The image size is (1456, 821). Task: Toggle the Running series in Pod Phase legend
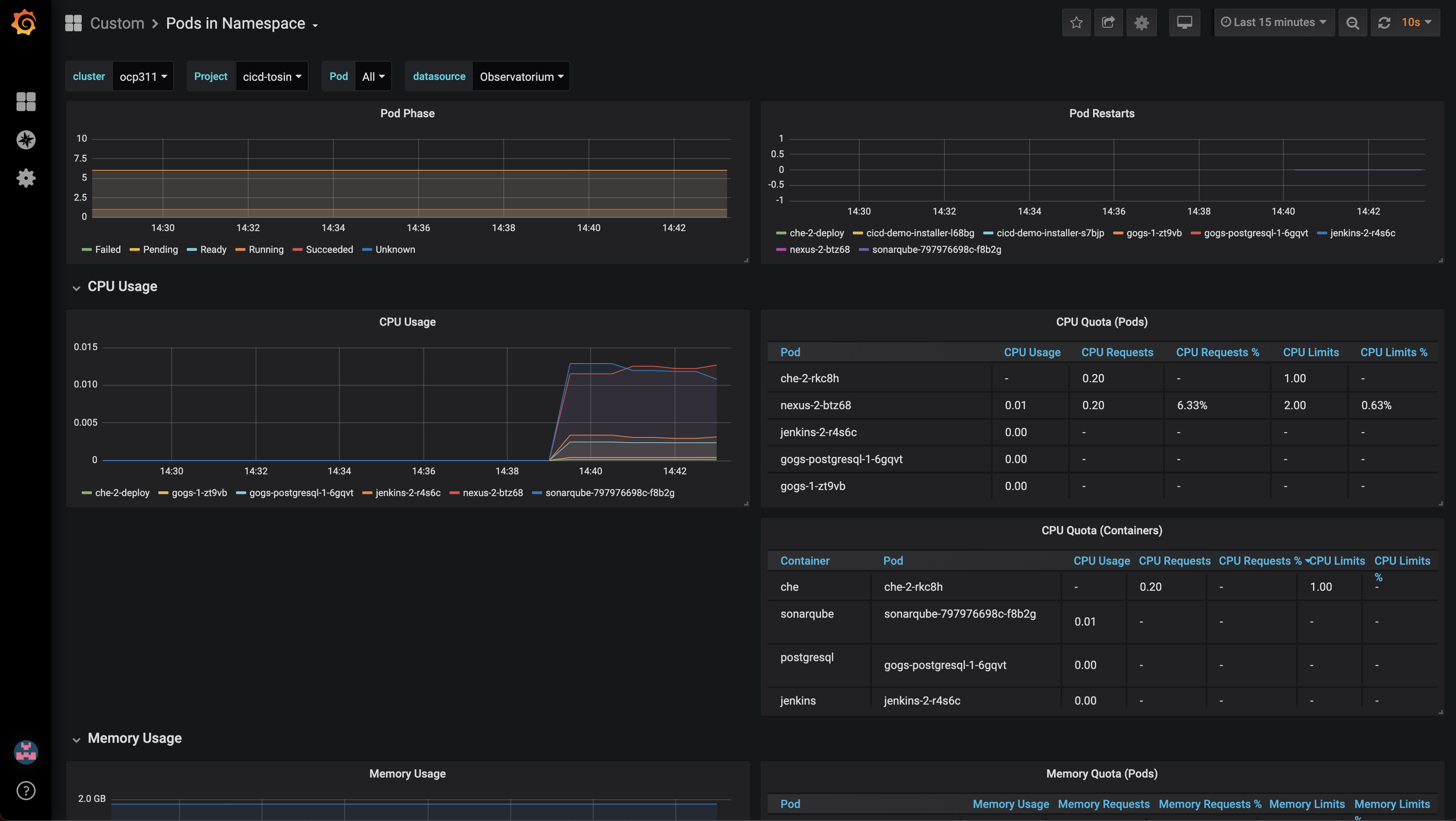click(x=266, y=250)
